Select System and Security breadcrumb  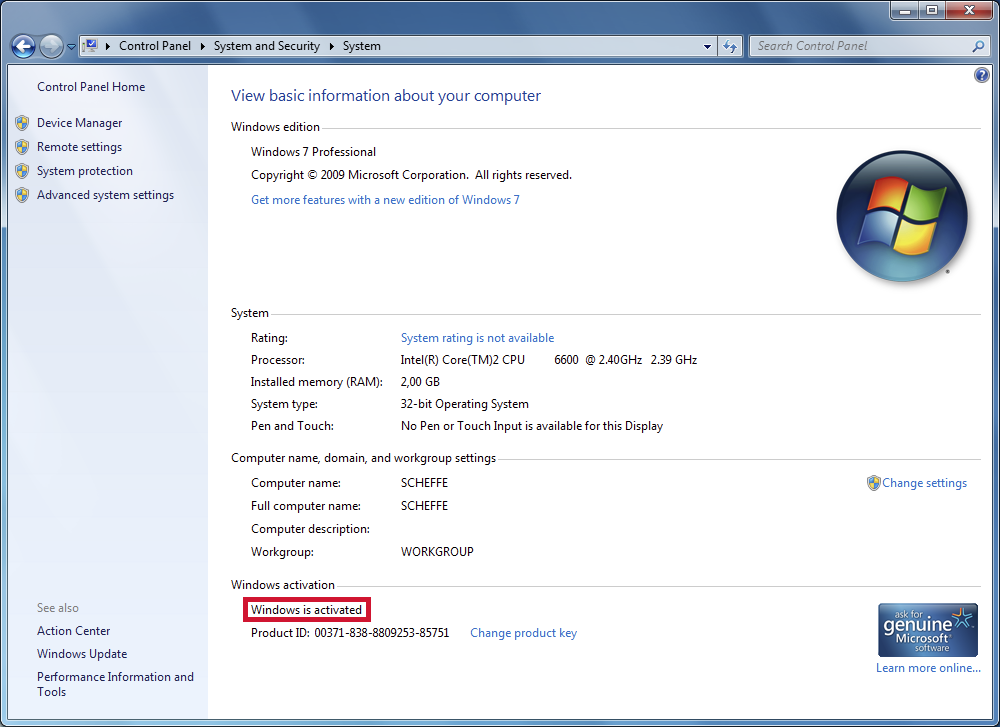267,46
